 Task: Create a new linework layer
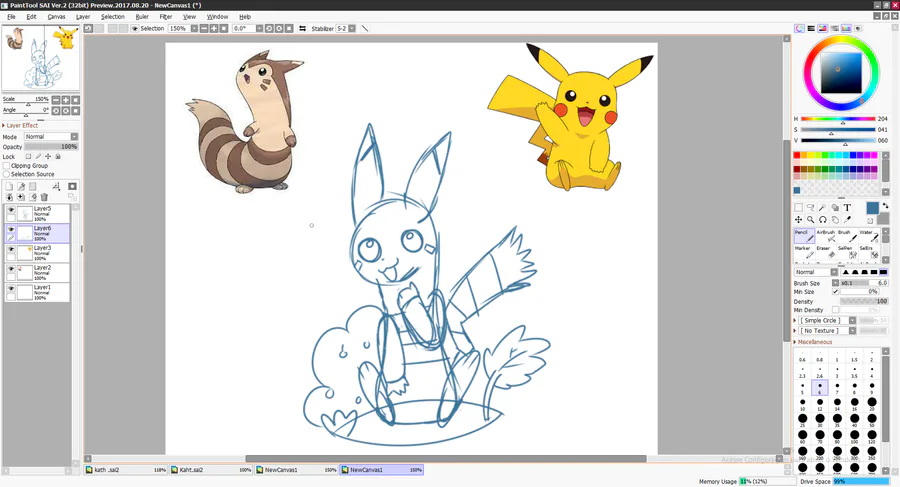pyautogui.click(x=21, y=186)
